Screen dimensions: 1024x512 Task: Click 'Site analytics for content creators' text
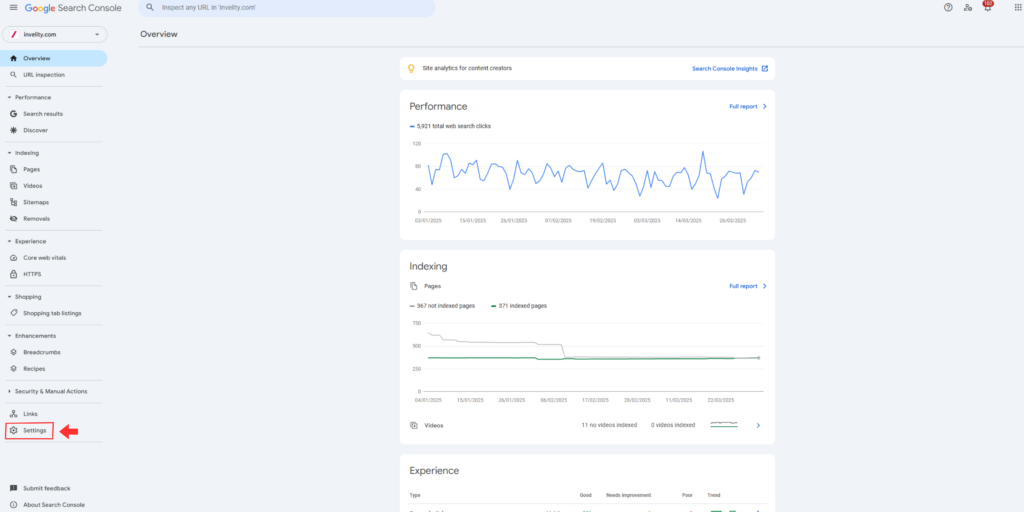point(467,68)
